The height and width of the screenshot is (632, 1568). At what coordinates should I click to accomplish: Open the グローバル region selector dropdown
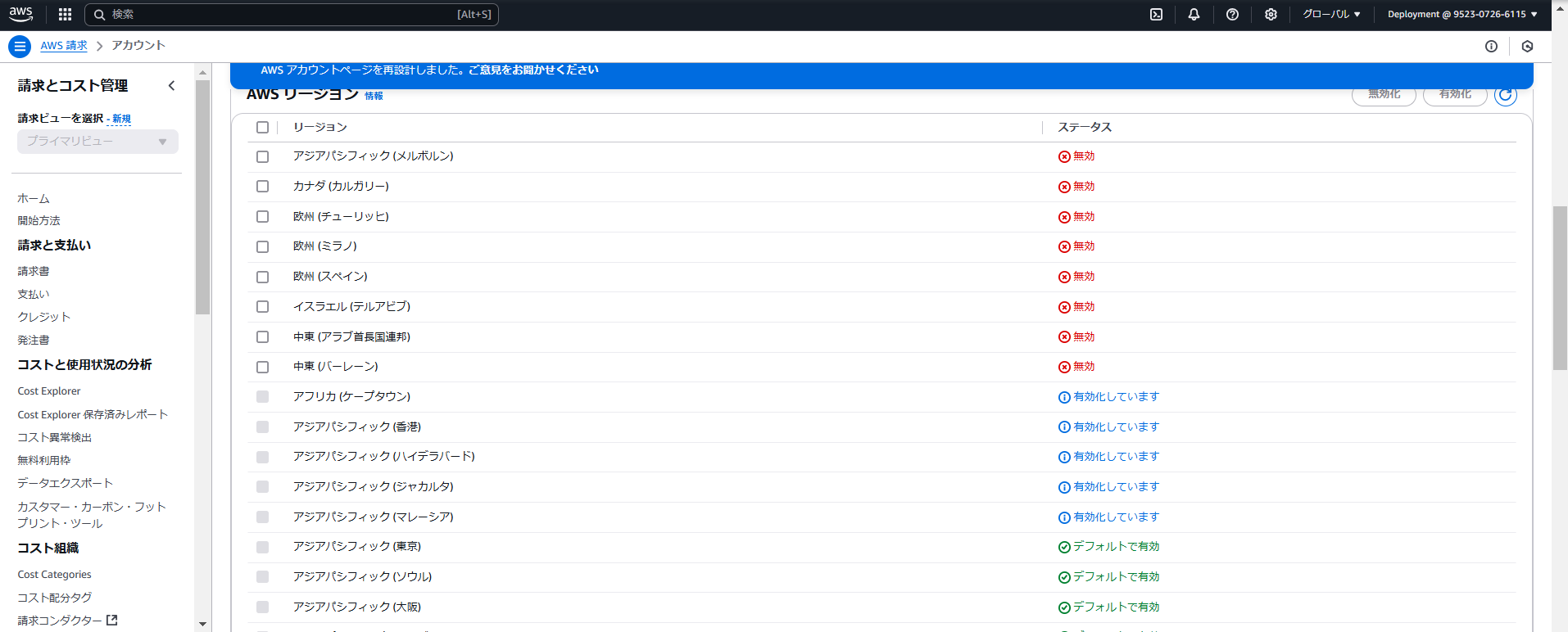1331,14
